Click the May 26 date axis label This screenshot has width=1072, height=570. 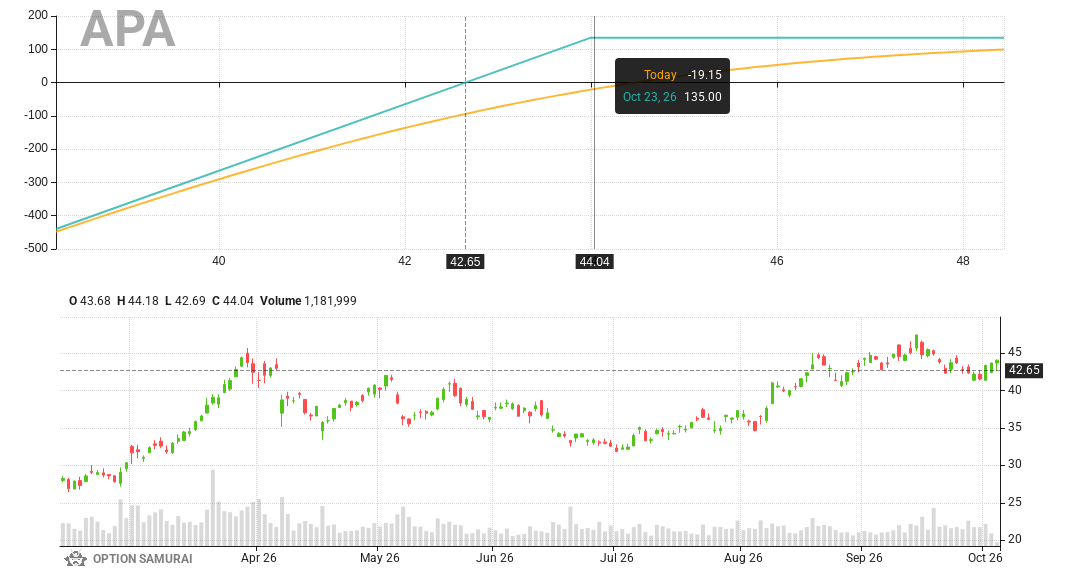[x=379, y=558]
